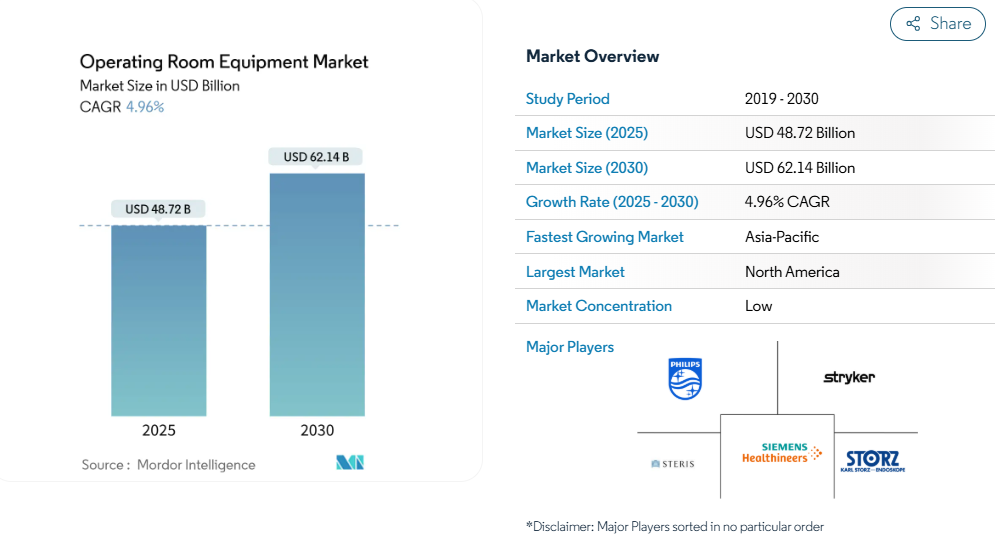Click the Steris logo

pyautogui.click(x=673, y=464)
